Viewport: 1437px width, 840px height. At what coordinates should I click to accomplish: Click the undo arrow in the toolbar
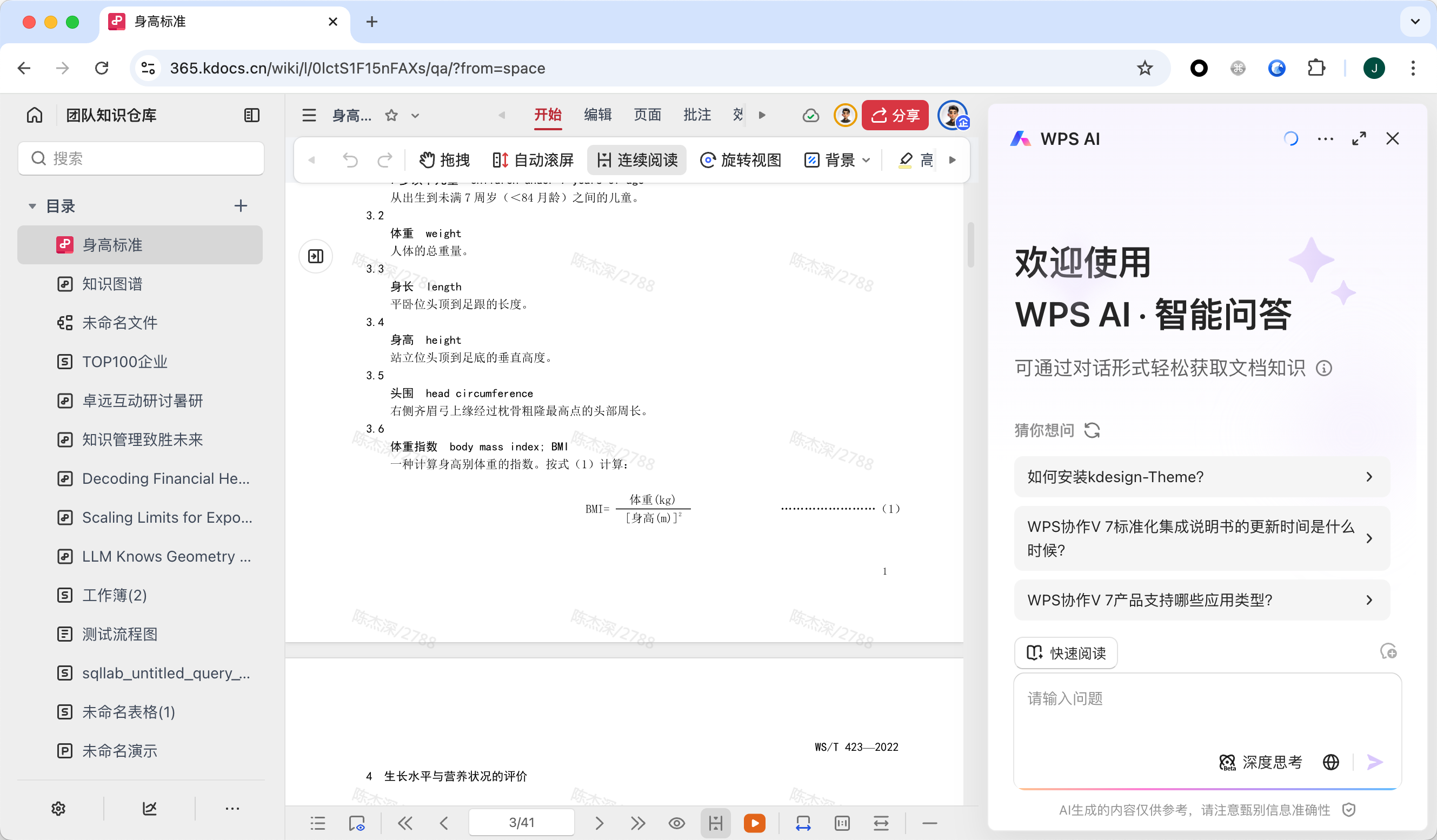click(350, 160)
